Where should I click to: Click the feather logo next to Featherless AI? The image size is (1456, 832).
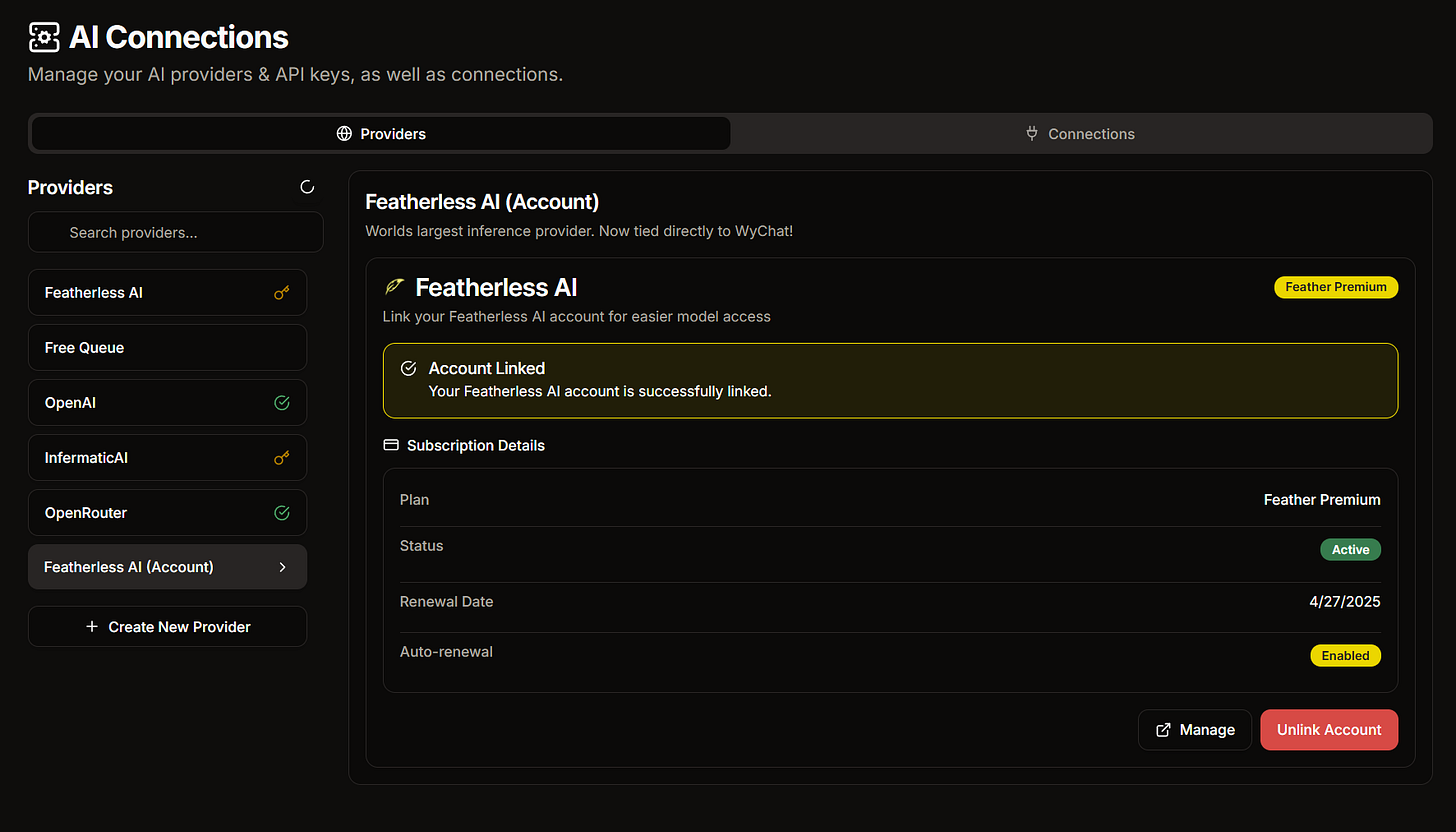[394, 287]
